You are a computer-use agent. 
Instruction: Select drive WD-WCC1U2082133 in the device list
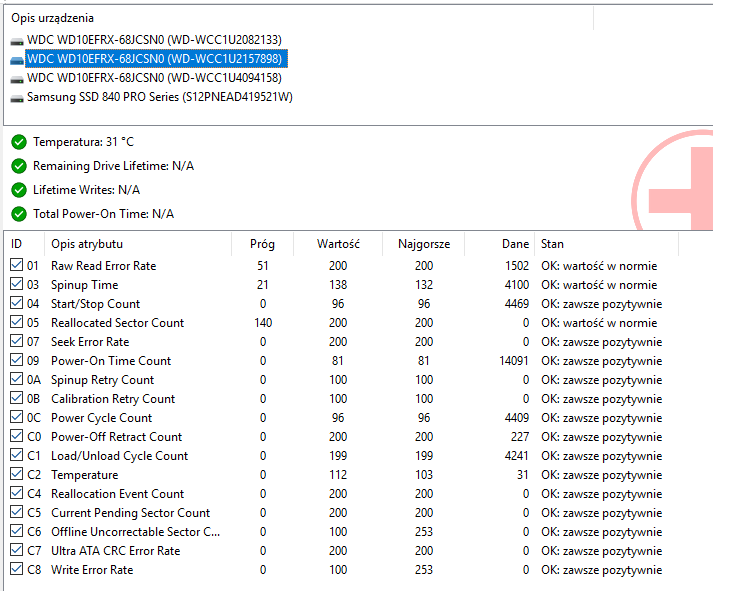[154, 40]
